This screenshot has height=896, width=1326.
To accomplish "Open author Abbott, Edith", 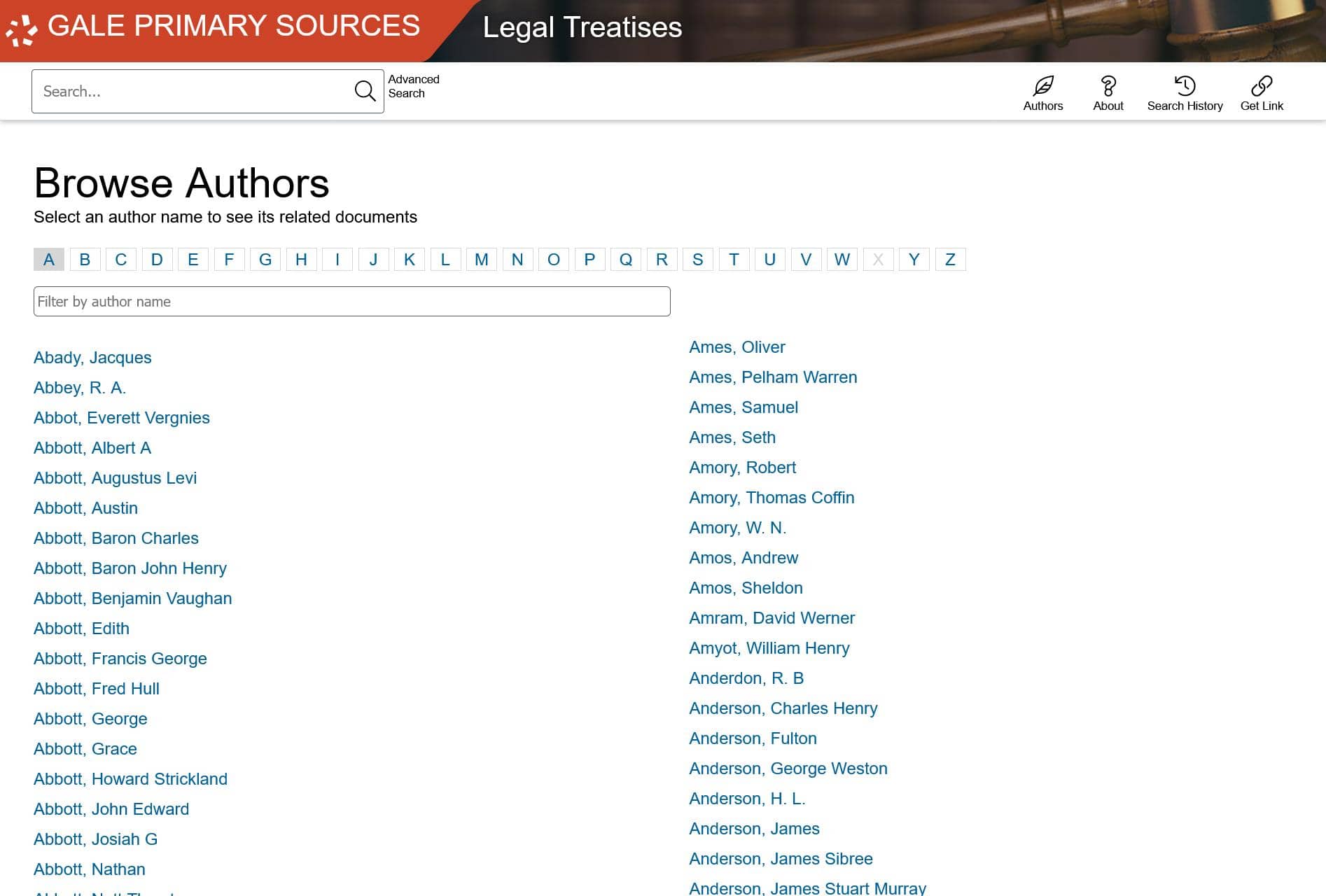I will pyautogui.click(x=82, y=629).
